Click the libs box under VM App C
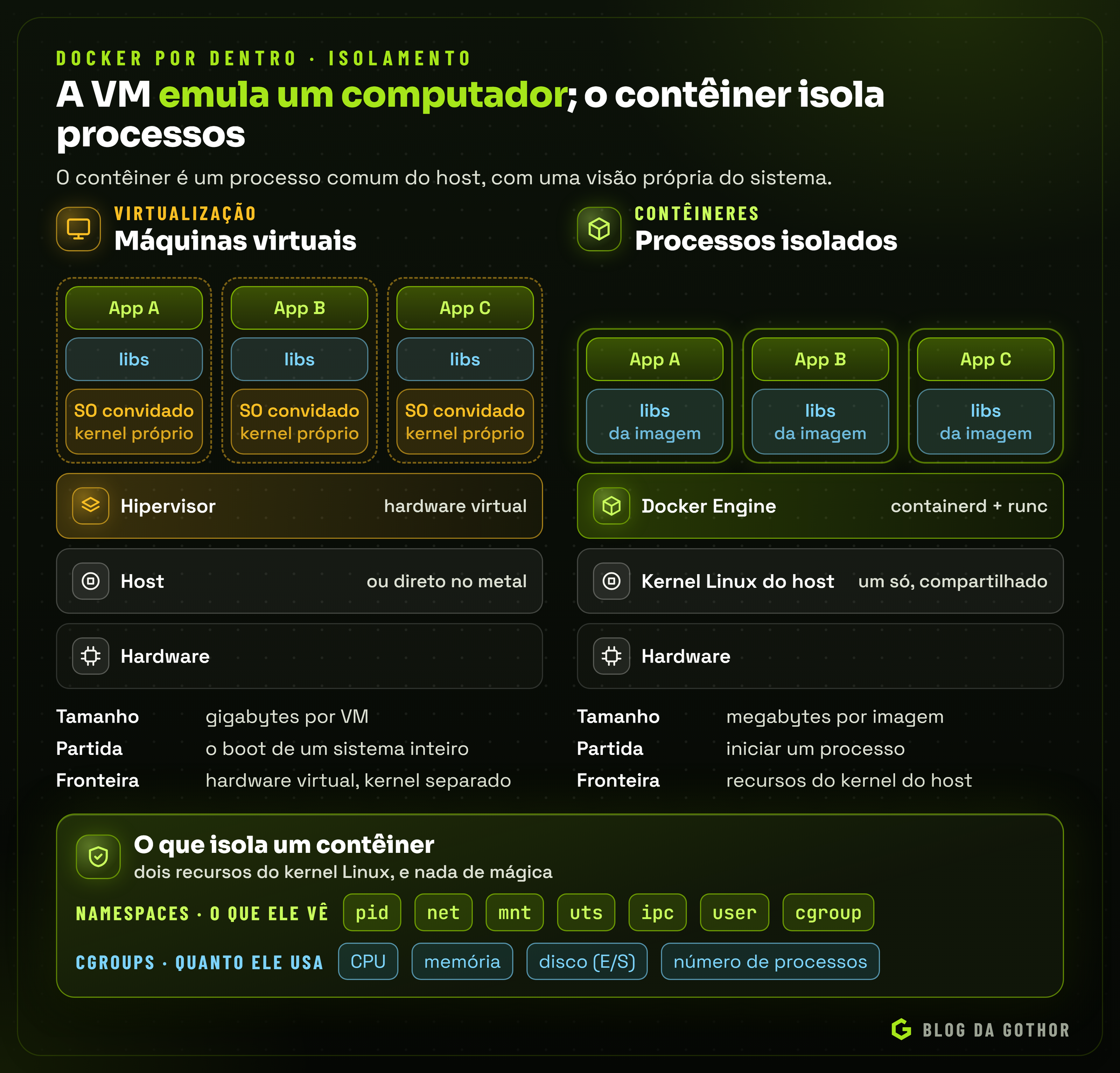The height and width of the screenshot is (1073, 1120). pyautogui.click(x=465, y=359)
